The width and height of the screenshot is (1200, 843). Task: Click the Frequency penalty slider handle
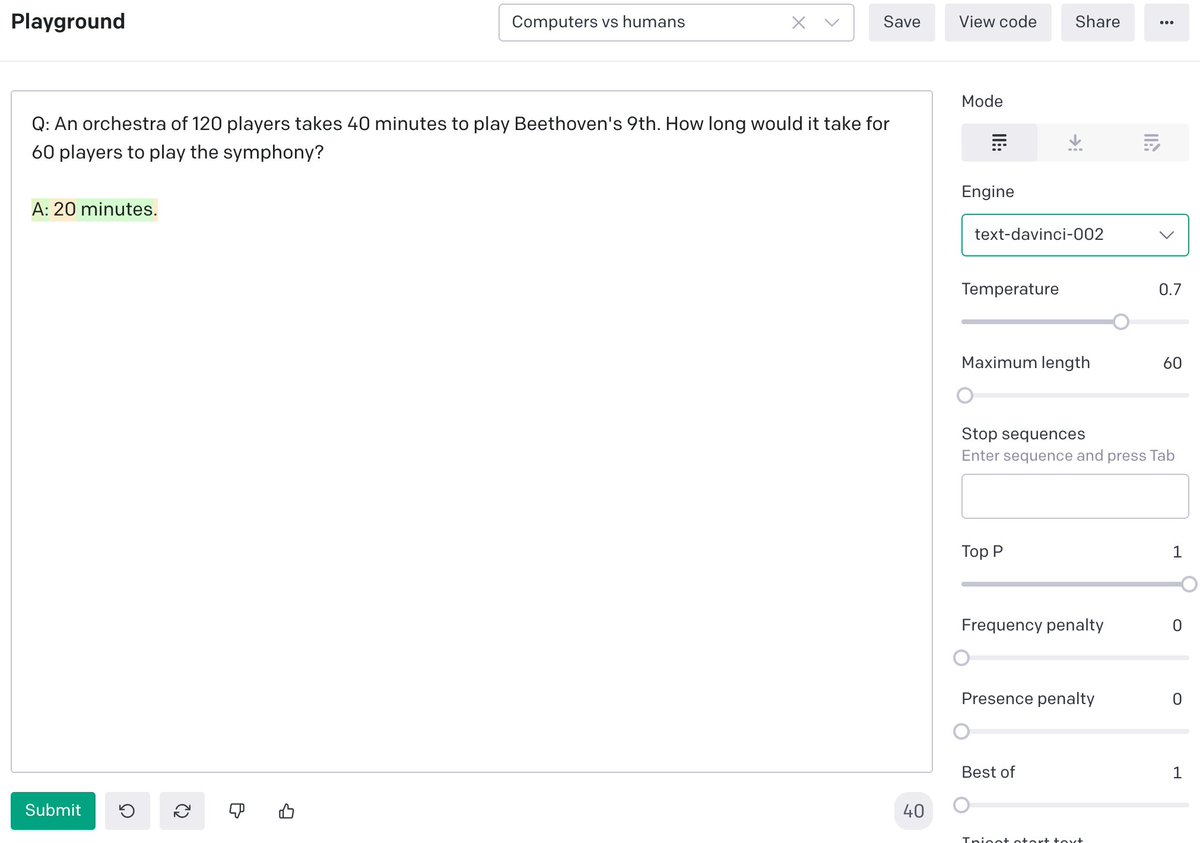[962, 658]
